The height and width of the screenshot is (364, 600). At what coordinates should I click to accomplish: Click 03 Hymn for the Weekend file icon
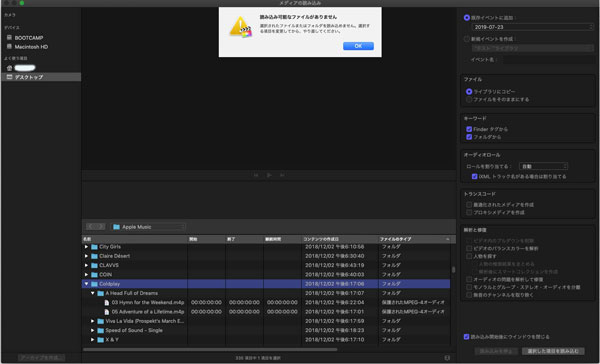point(107,302)
